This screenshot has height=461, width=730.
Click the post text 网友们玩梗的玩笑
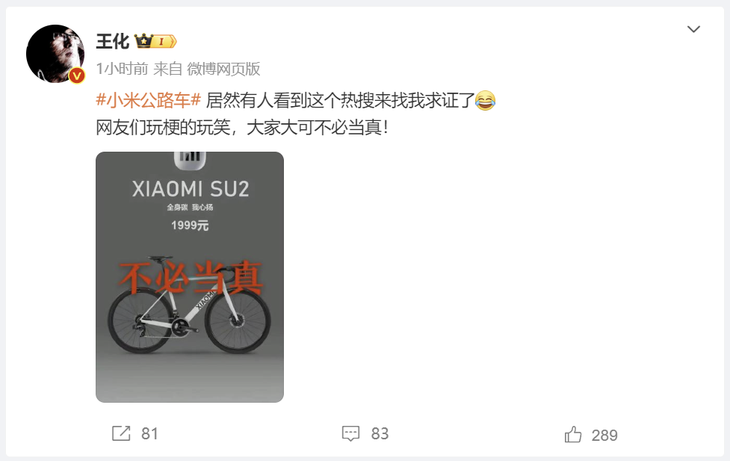(x=163, y=127)
